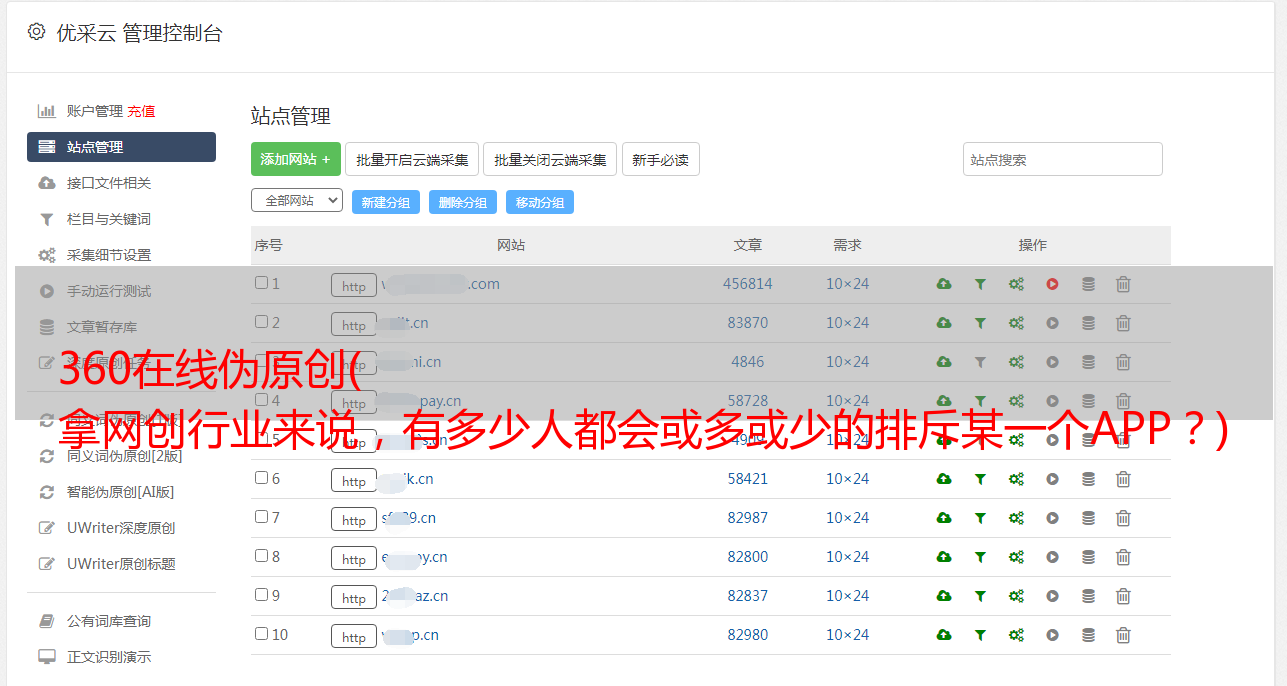Screen dimensions: 1287x686
Task: Open the 全部网站 group dropdown
Action: 297,200
